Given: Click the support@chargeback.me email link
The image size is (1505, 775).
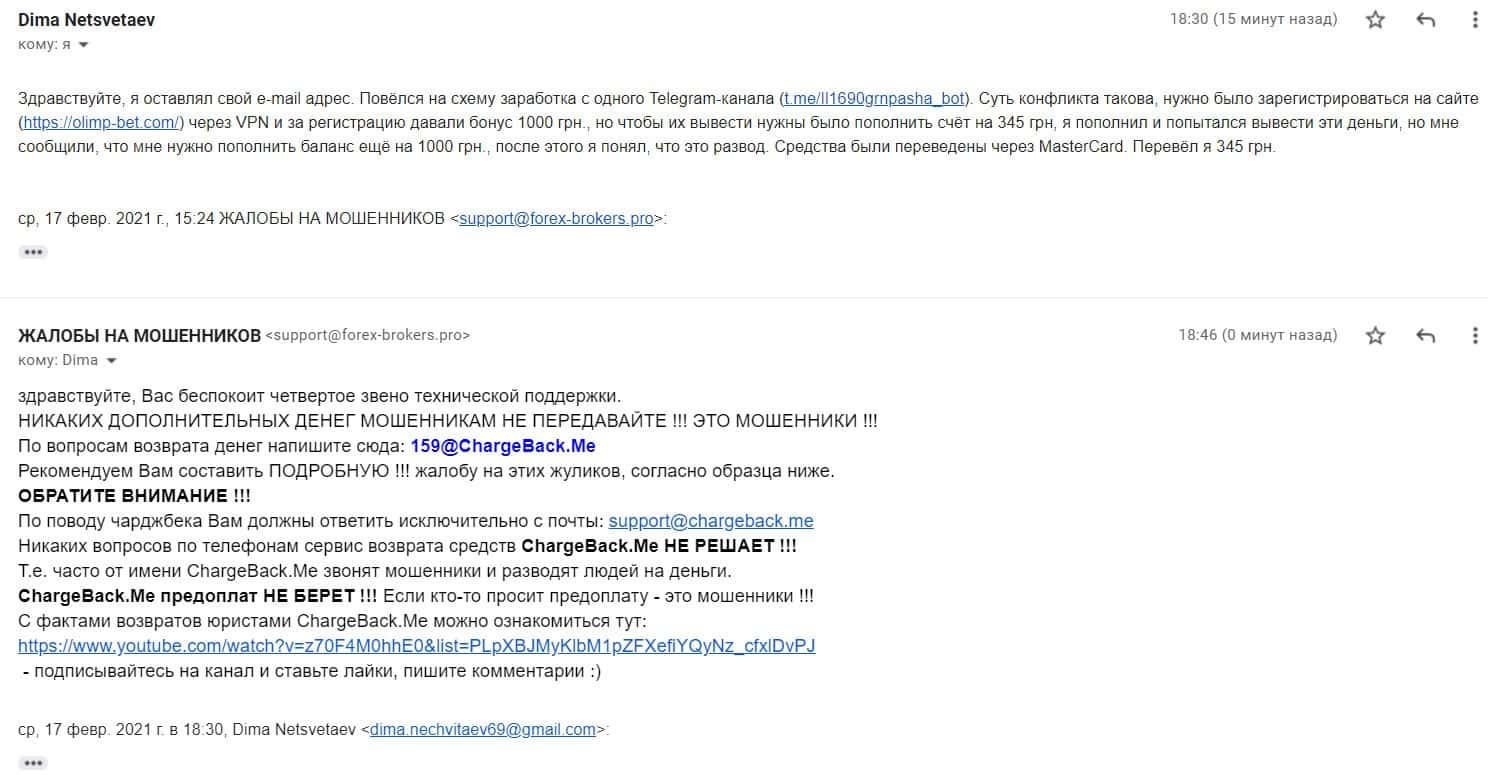Looking at the screenshot, I should pos(711,521).
